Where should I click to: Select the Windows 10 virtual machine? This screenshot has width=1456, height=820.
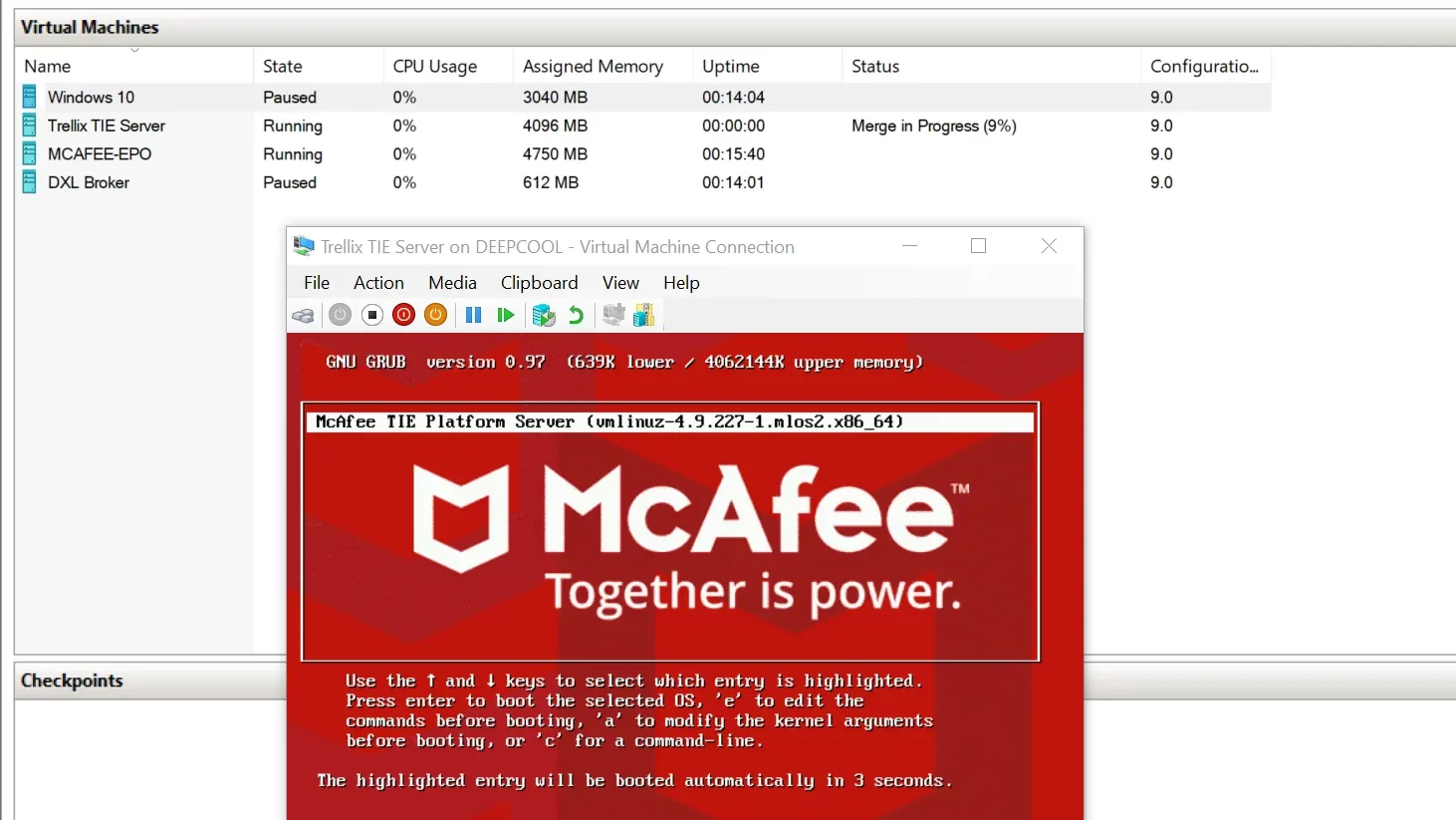91,97
